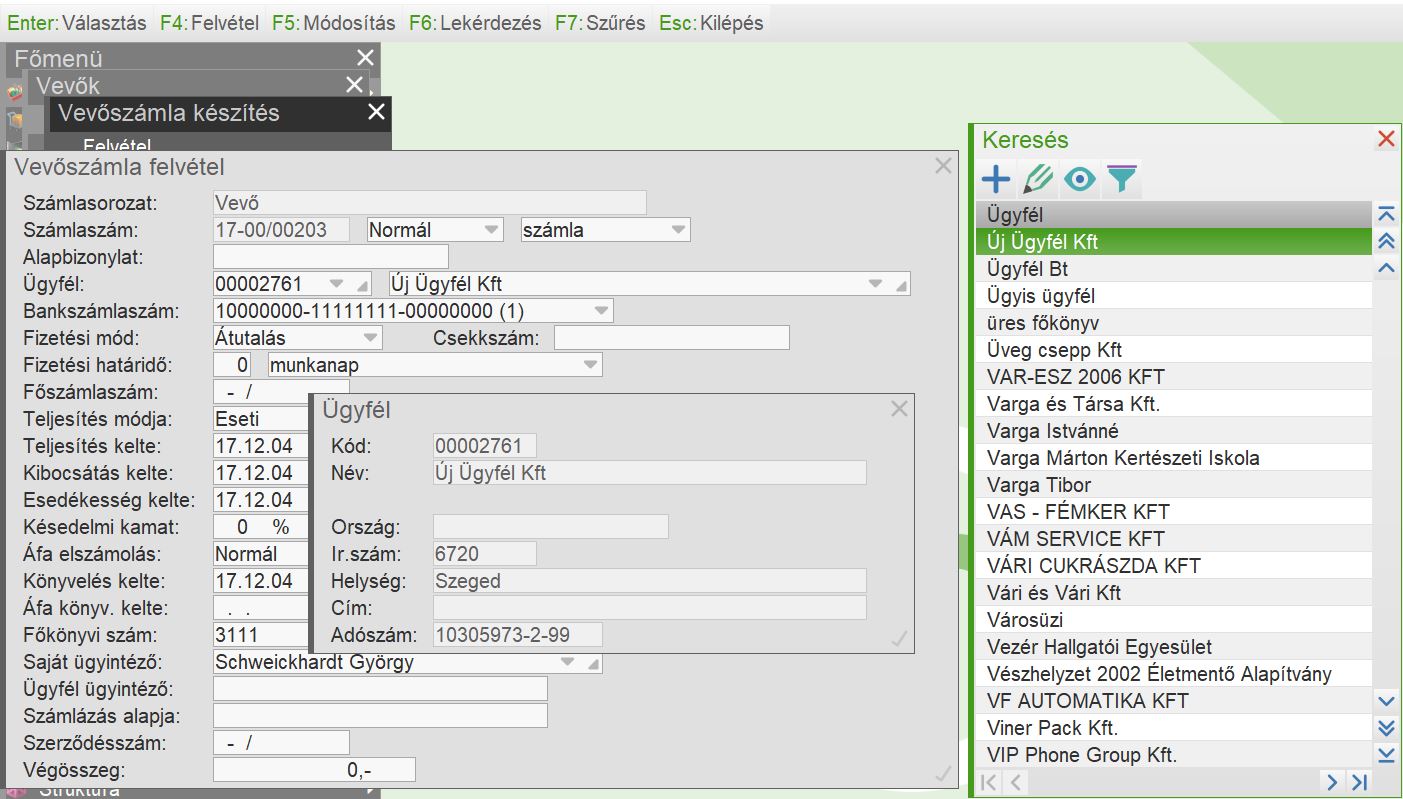Go to last page of search results
The width and height of the screenshot is (1403, 799).
click(x=1359, y=782)
